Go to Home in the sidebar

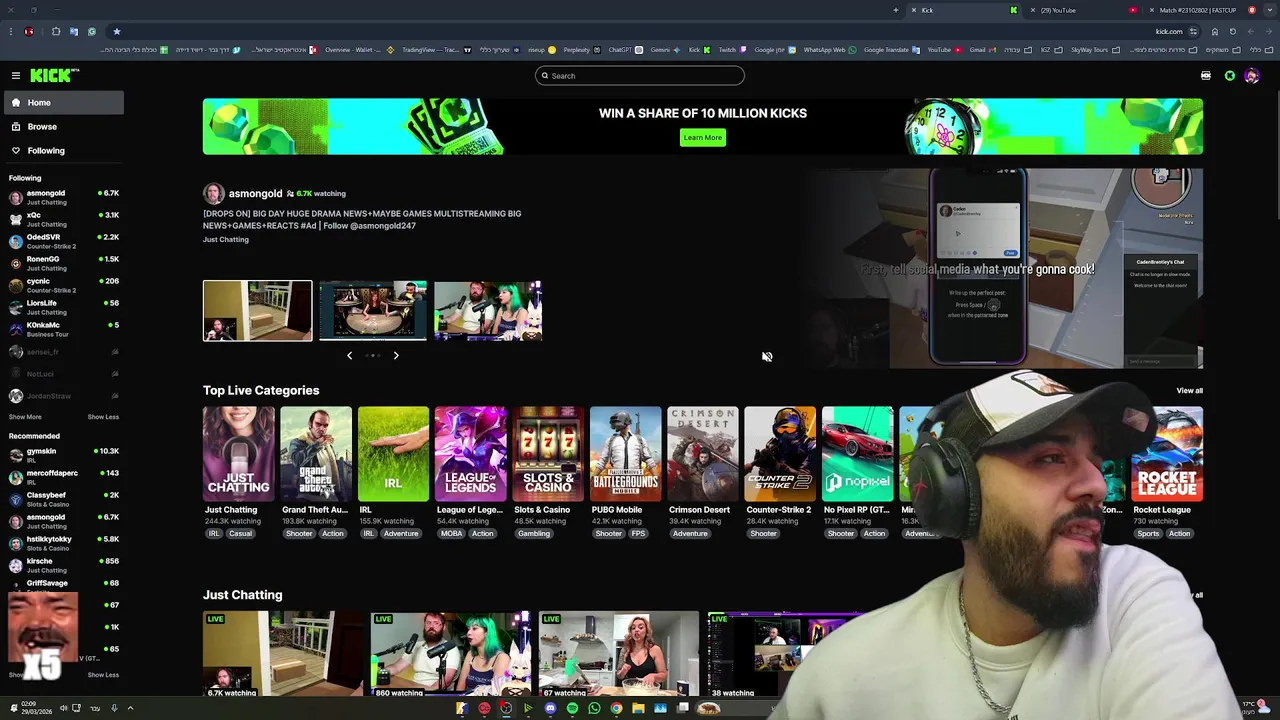click(63, 103)
